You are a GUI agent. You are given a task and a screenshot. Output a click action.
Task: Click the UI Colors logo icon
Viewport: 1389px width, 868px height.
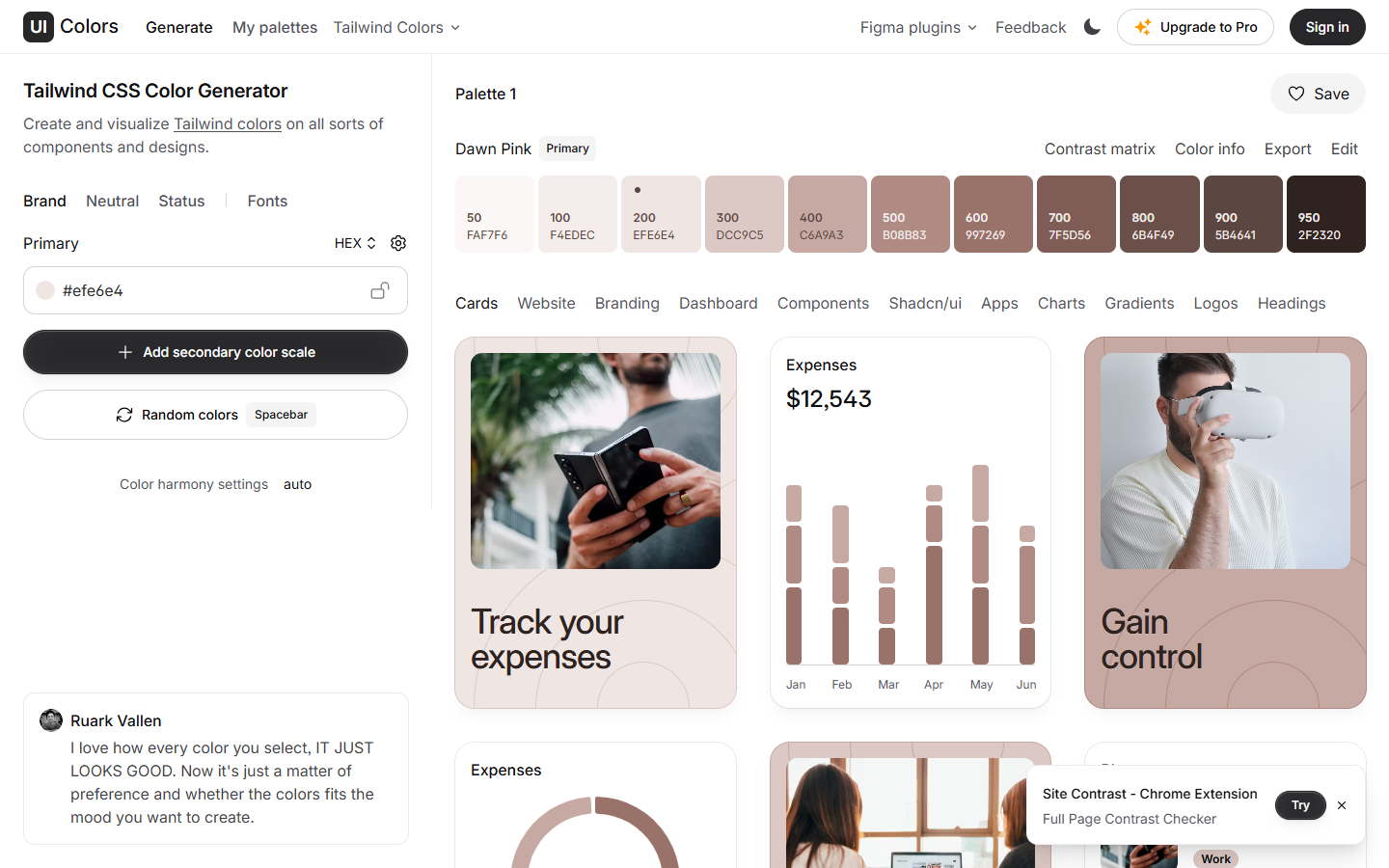point(39,27)
